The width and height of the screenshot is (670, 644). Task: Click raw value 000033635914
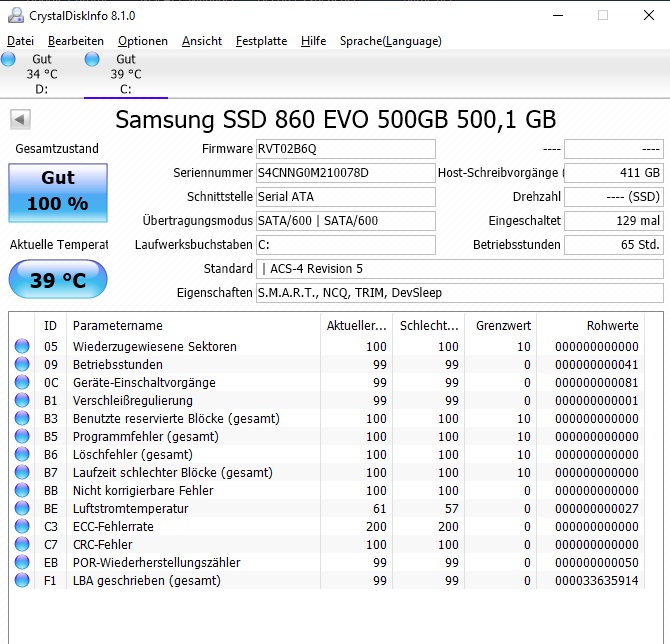pos(597,580)
